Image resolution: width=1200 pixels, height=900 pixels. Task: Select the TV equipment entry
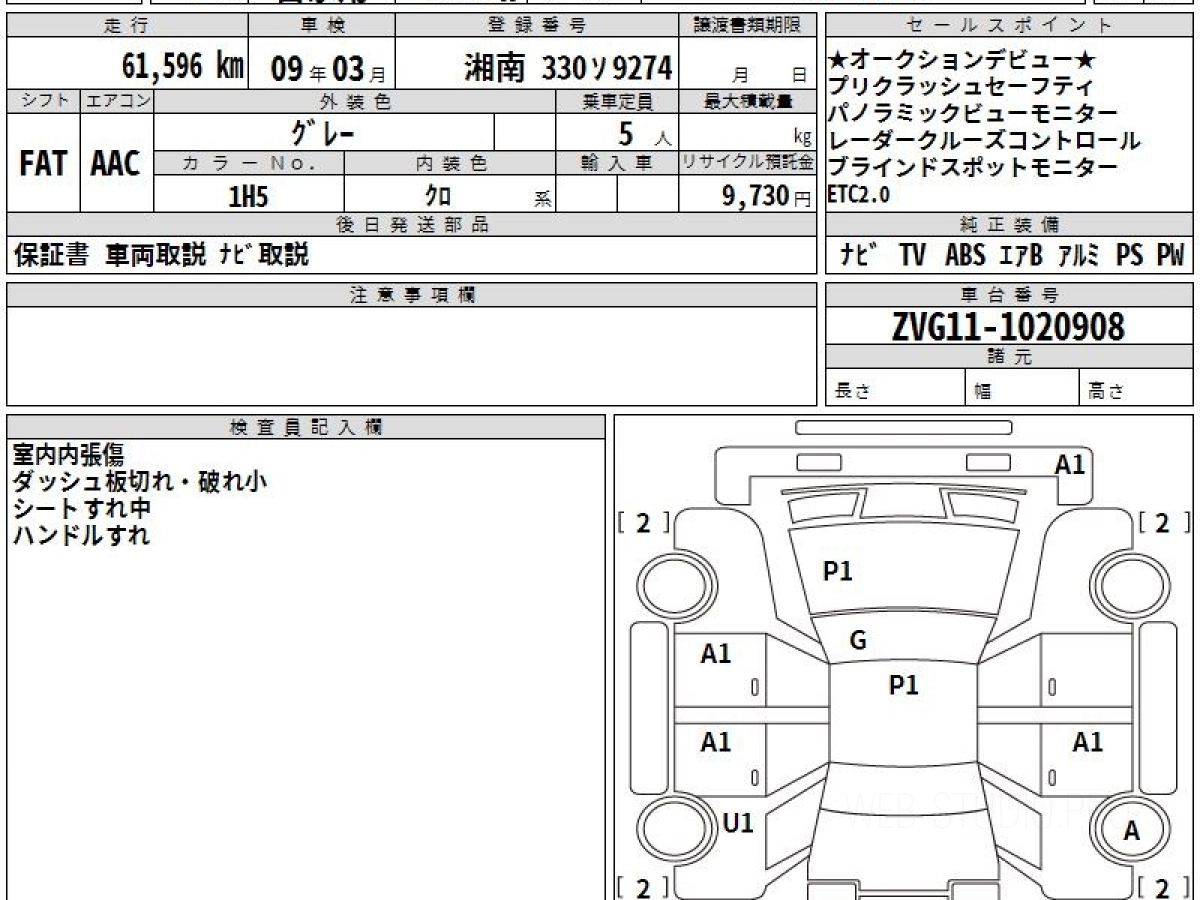(x=912, y=256)
